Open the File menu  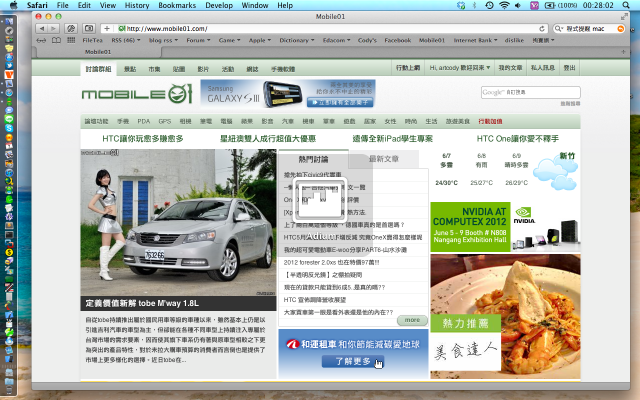(x=62, y=5)
